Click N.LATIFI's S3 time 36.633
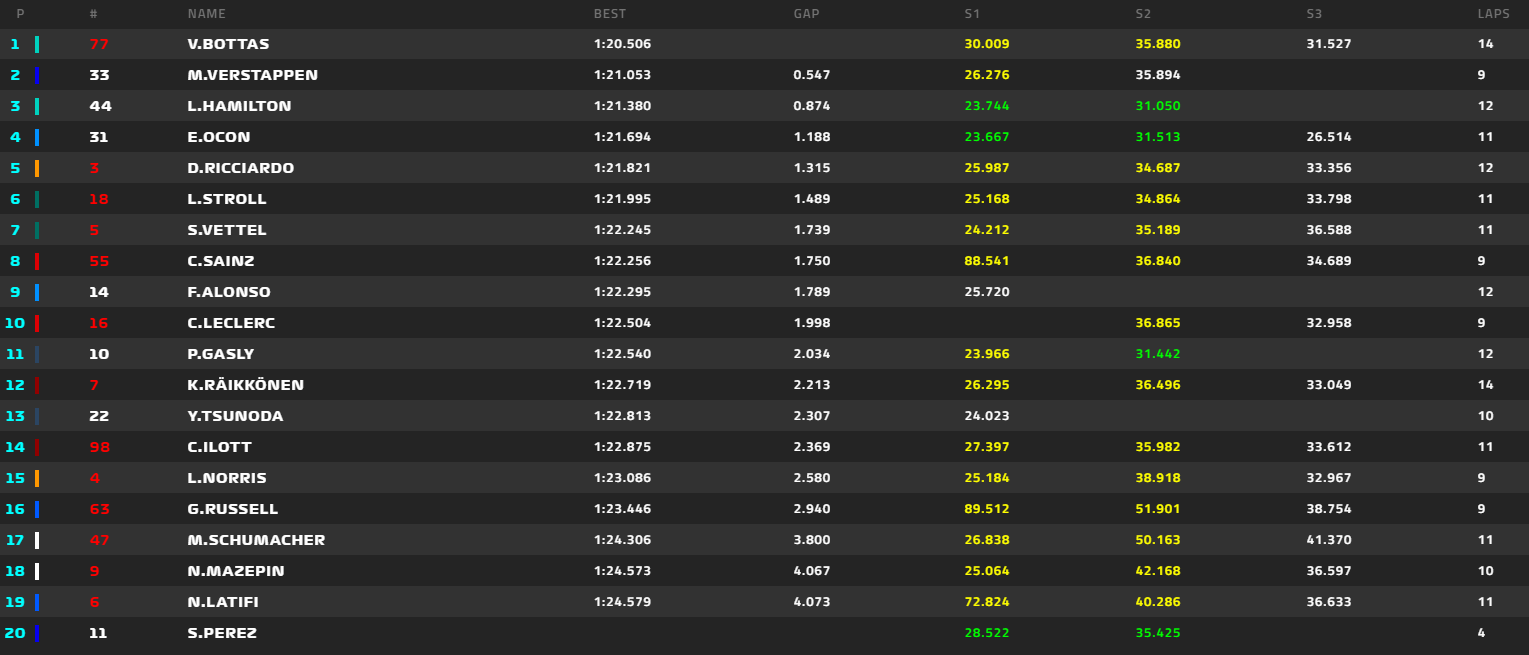 1329,602
